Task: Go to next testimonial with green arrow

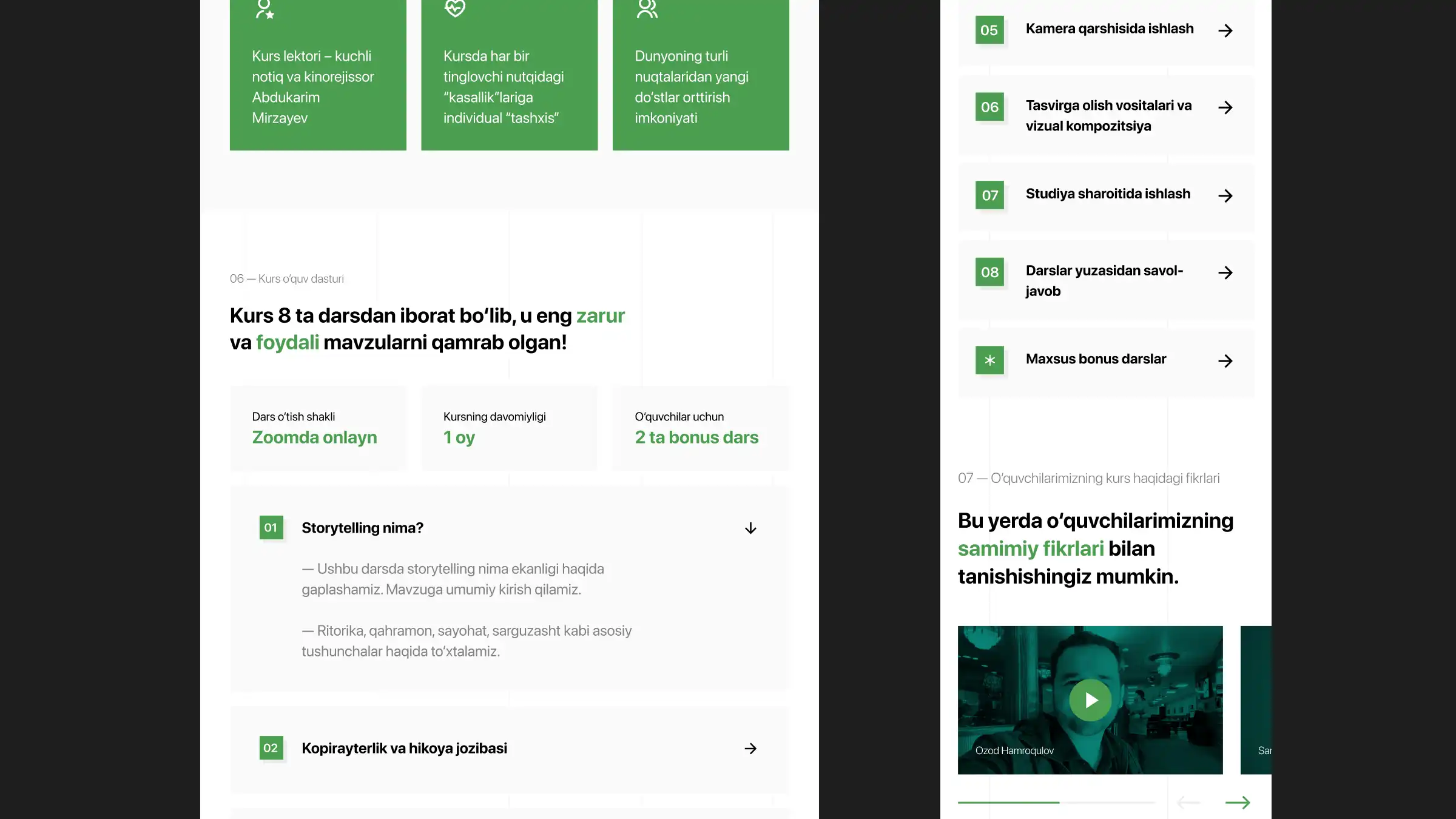Action: click(1237, 803)
